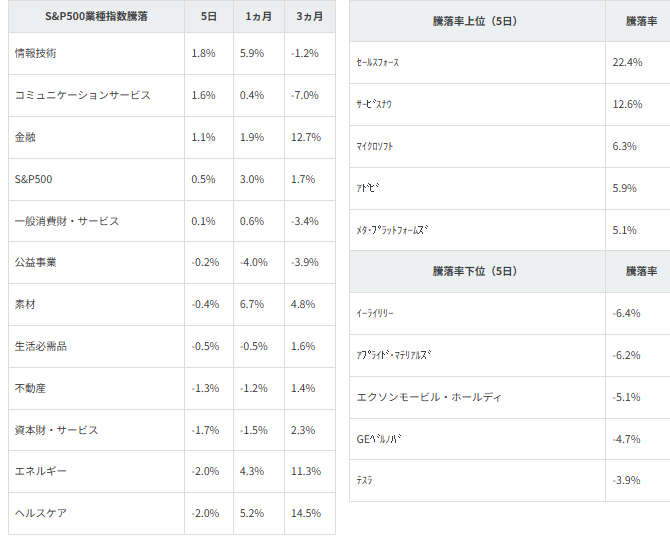Select the マイクロソフト stock row
This screenshot has height=546, width=670.
click(x=510, y=146)
